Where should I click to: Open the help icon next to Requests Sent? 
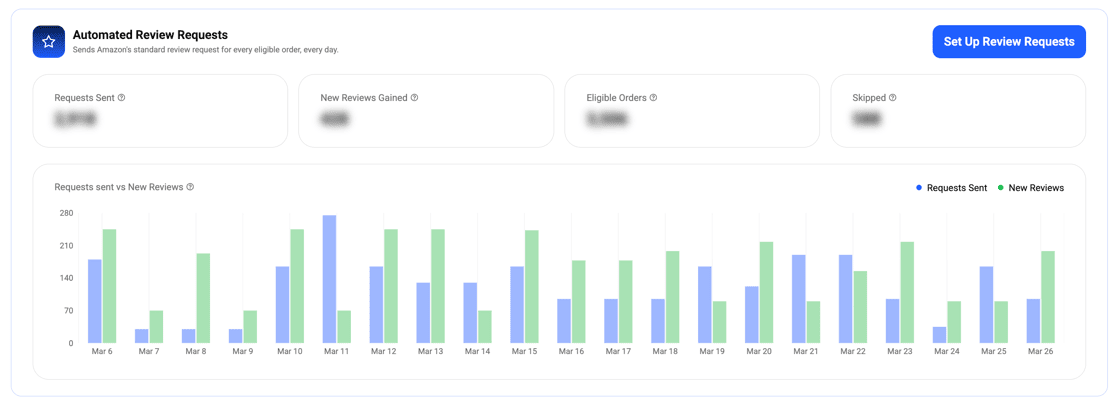[121, 98]
